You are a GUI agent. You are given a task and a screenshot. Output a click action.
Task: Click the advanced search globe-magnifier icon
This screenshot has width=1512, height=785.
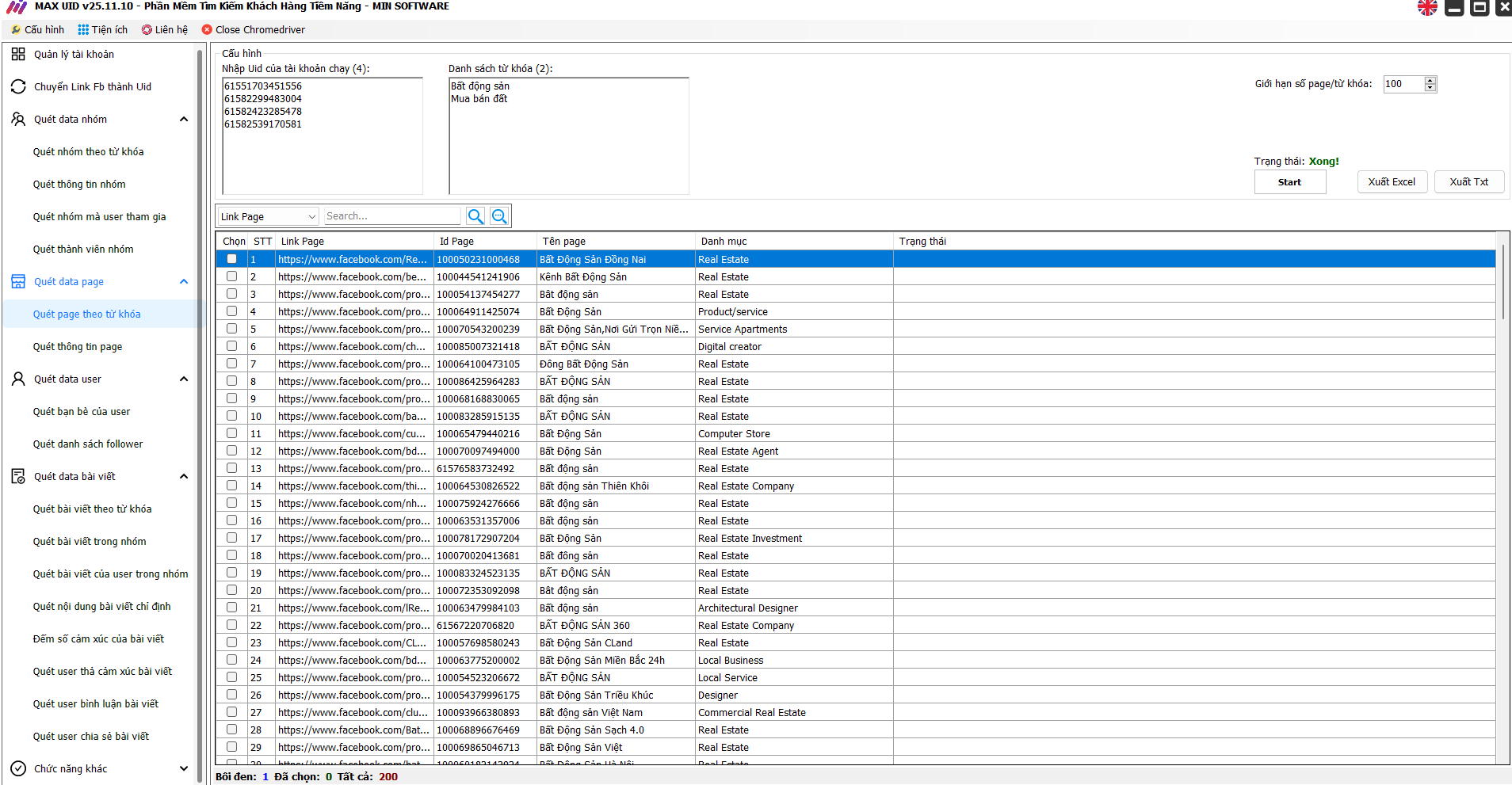[x=499, y=216]
